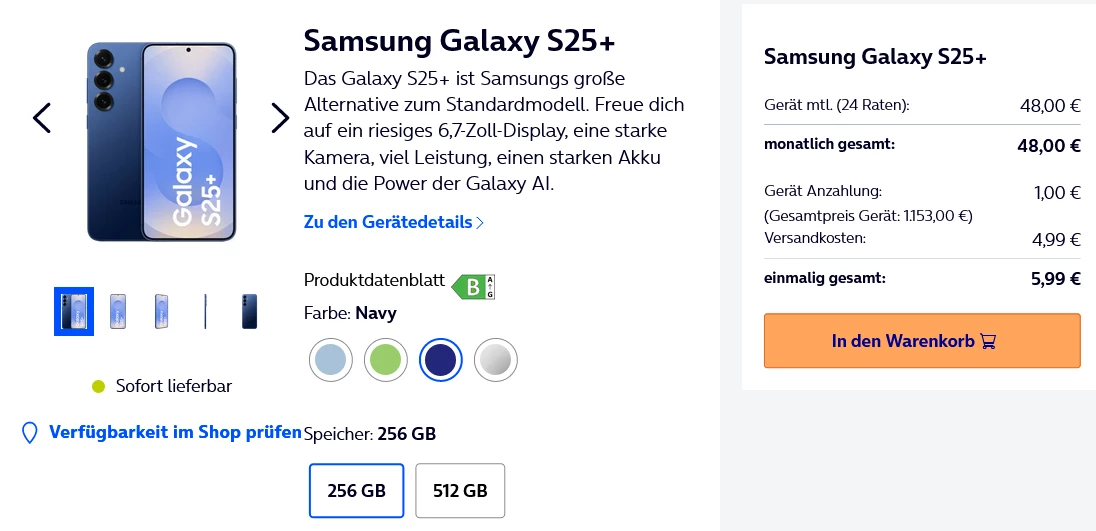Open the 'Zu den Gerätedetails' link
Viewport: 1096px width, 531px height.
click(x=393, y=222)
